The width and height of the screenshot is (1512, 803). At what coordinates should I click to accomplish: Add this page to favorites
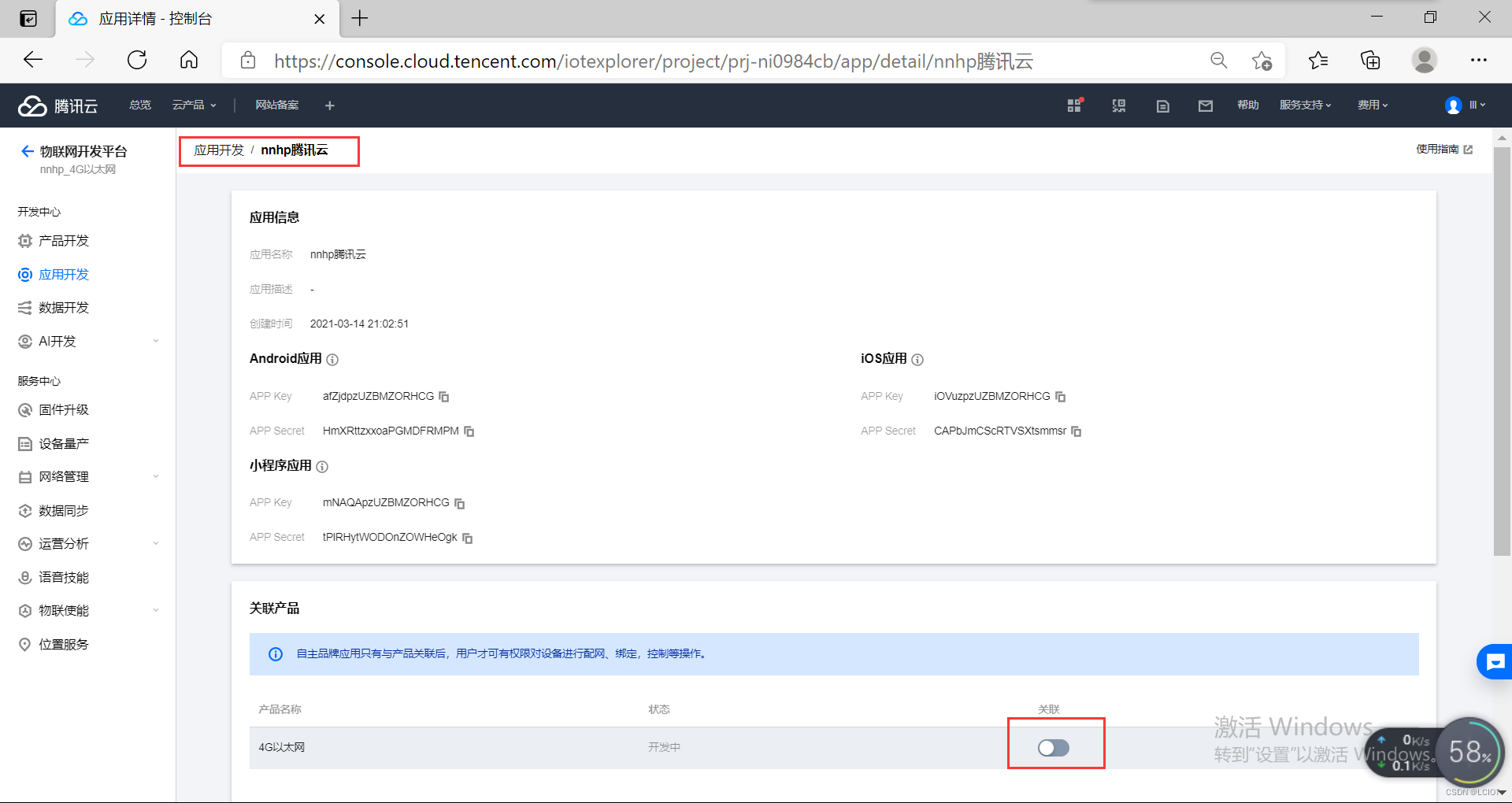click(1262, 61)
